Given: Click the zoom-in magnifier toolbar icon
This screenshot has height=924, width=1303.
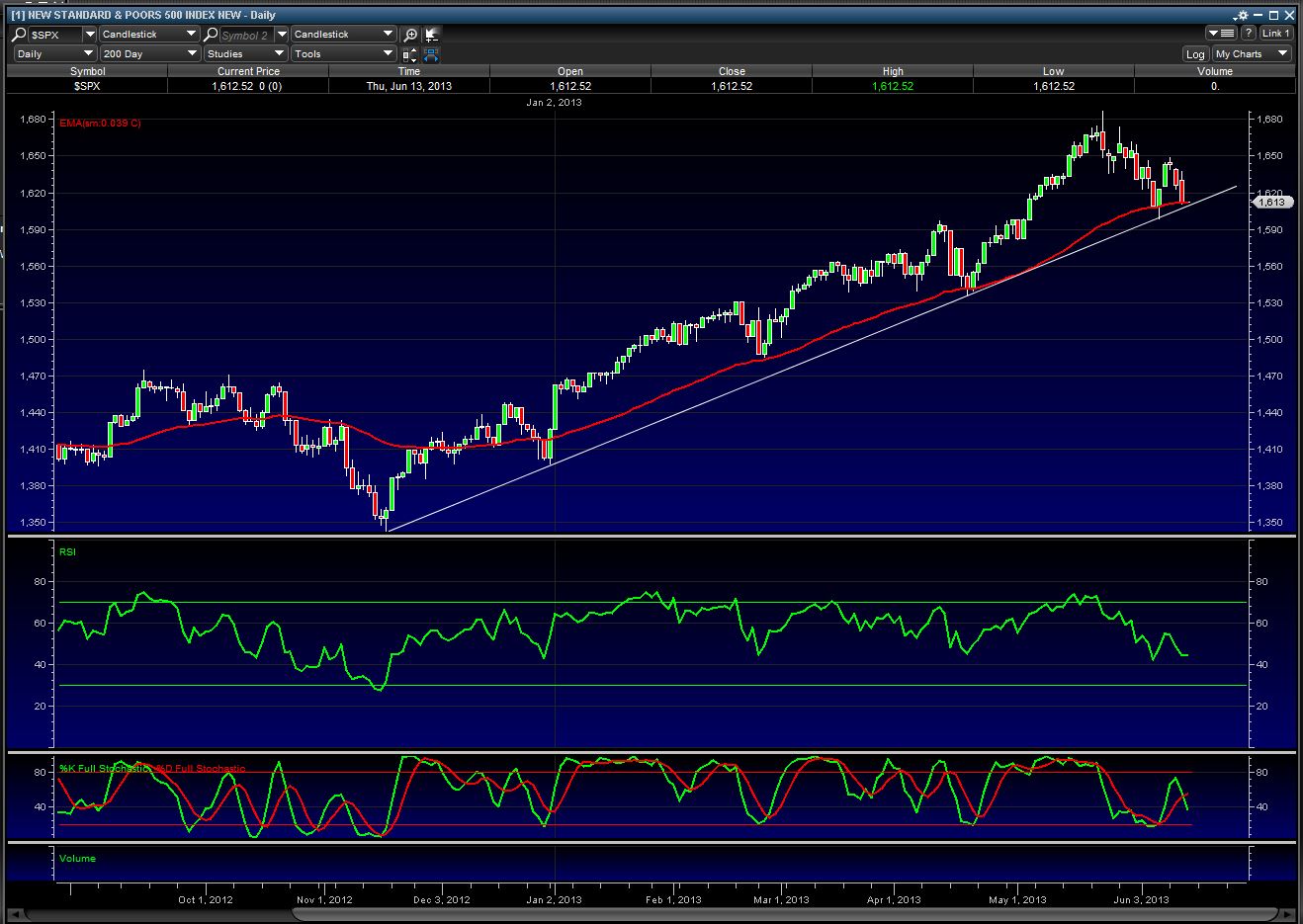Looking at the screenshot, I should [x=411, y=35].
